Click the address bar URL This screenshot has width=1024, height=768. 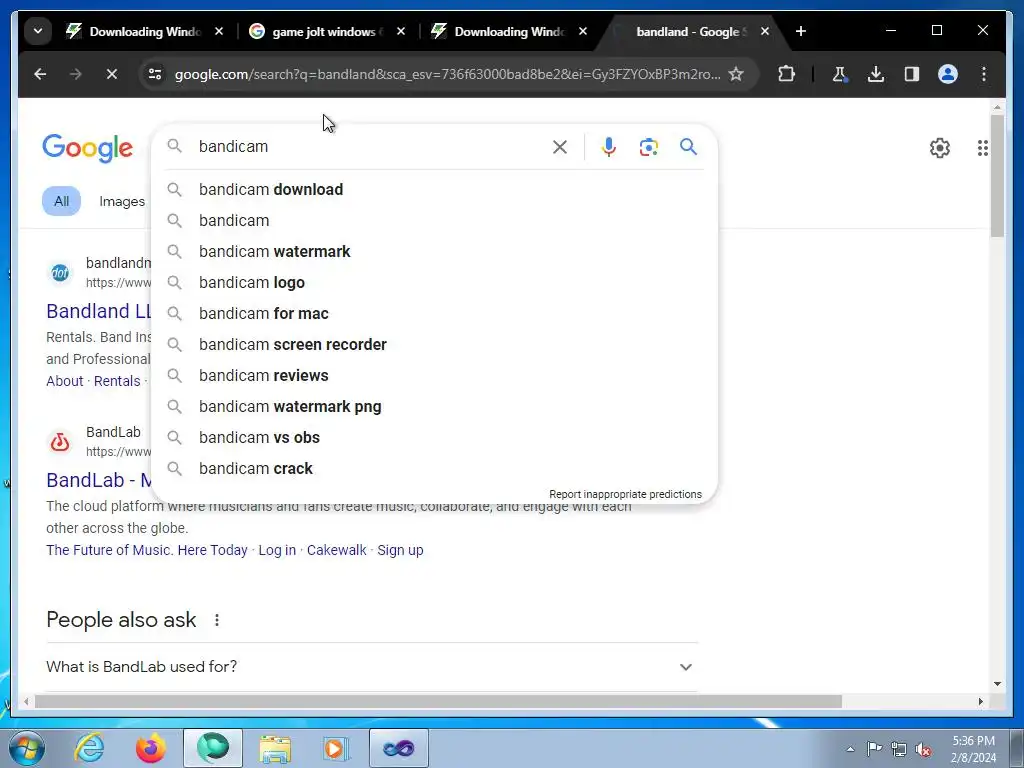click(447, 74)
